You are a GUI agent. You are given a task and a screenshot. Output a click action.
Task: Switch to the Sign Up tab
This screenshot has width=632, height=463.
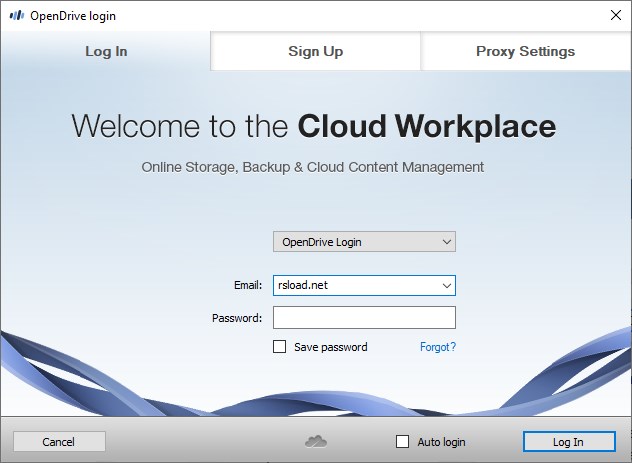click(x=316, y=51)
